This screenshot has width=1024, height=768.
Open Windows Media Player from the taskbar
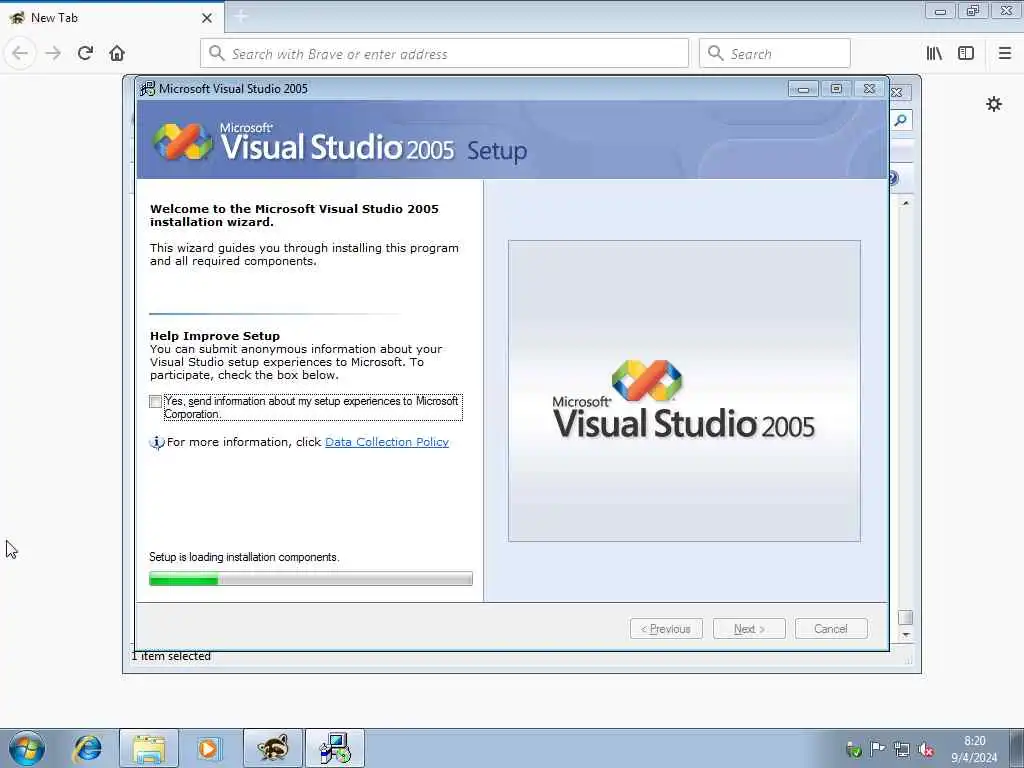(x=208, y=748)
